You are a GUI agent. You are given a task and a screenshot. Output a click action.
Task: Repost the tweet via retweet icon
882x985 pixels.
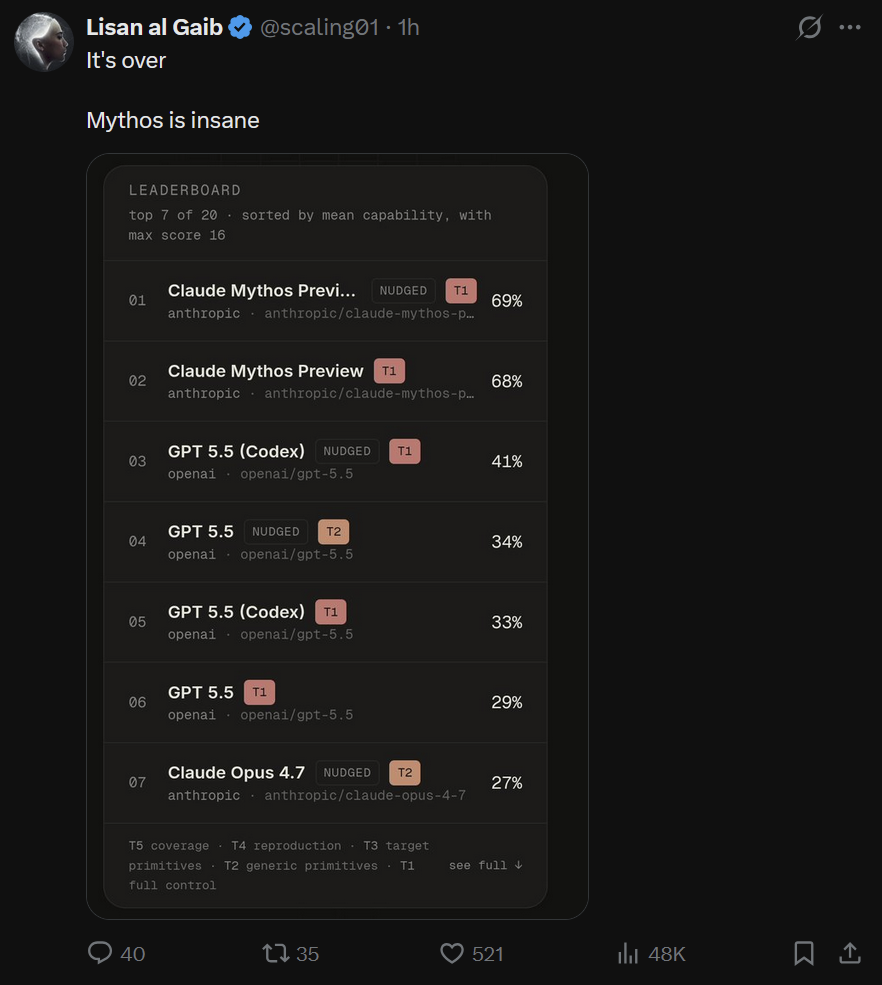coord(276,953)
